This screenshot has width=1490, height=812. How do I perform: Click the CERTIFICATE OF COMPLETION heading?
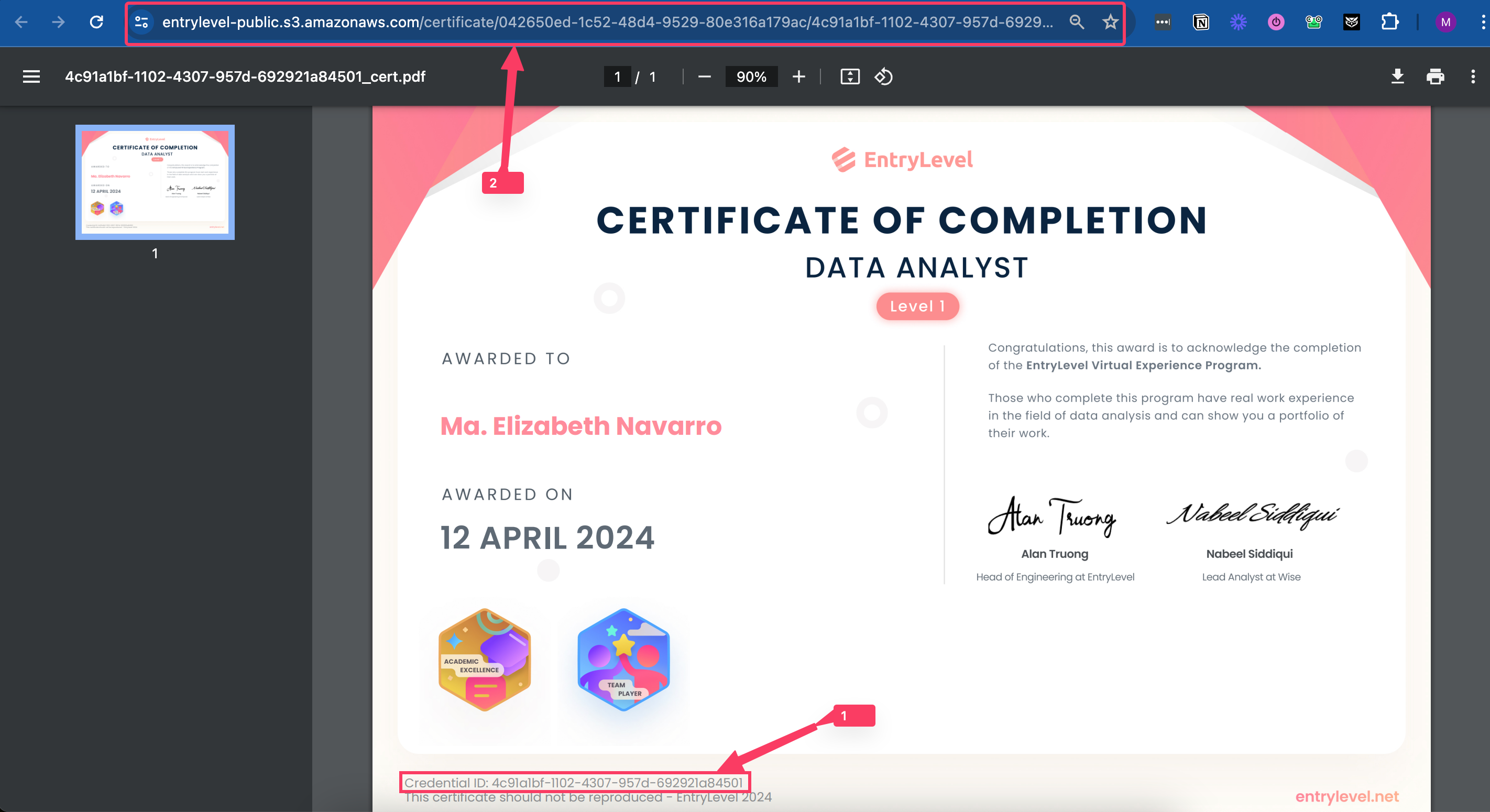point(902,221)
